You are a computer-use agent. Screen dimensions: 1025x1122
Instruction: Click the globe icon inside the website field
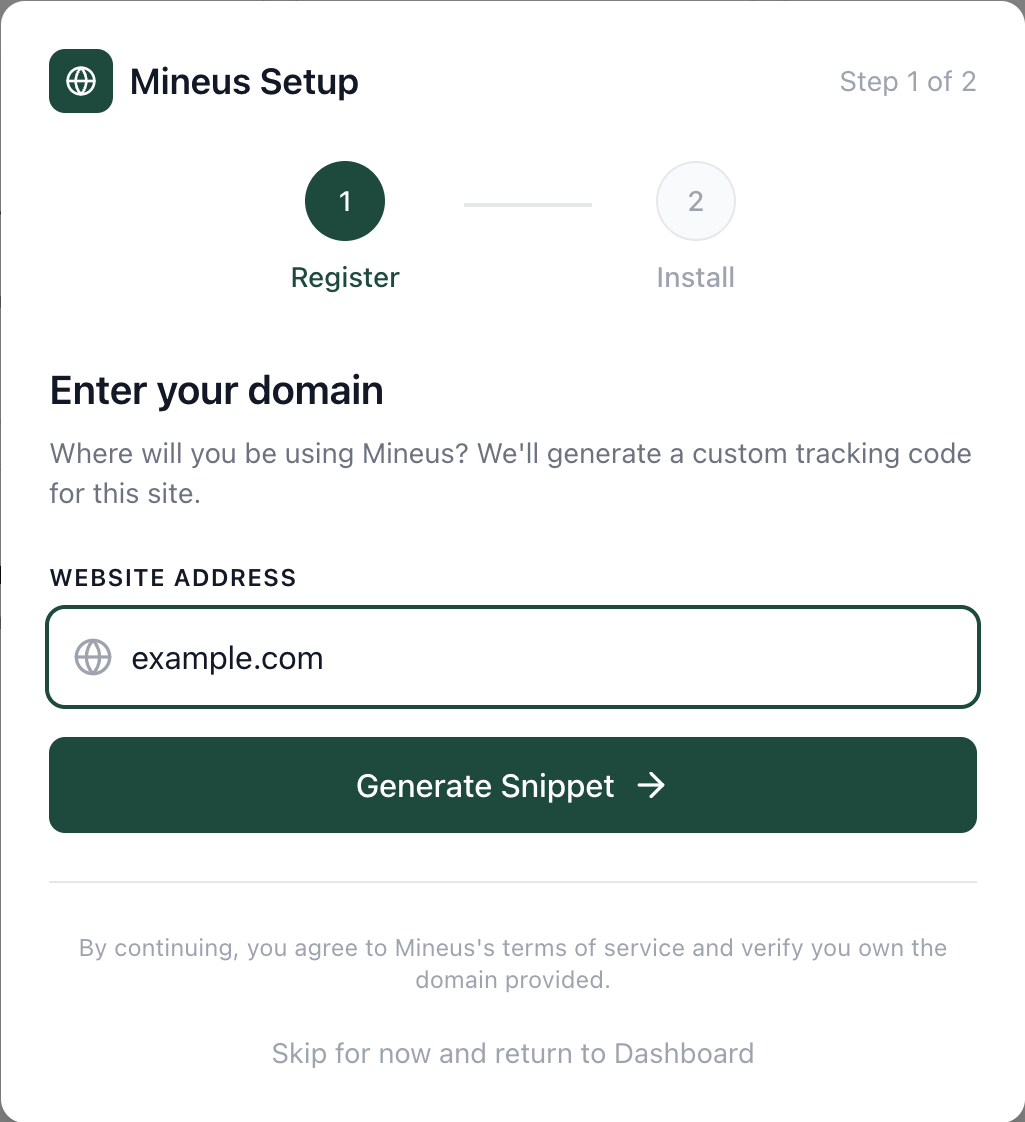pos(92,658)
